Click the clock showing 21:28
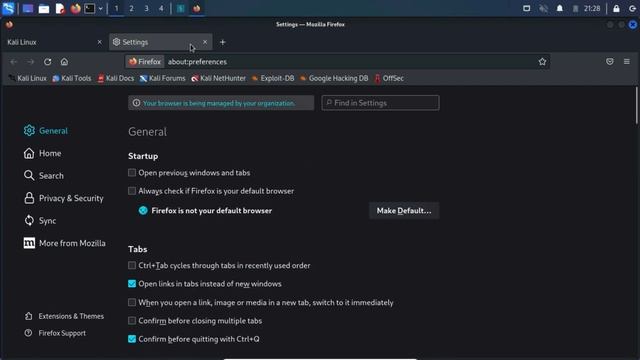The image size is (640, 360). [591, 8]
